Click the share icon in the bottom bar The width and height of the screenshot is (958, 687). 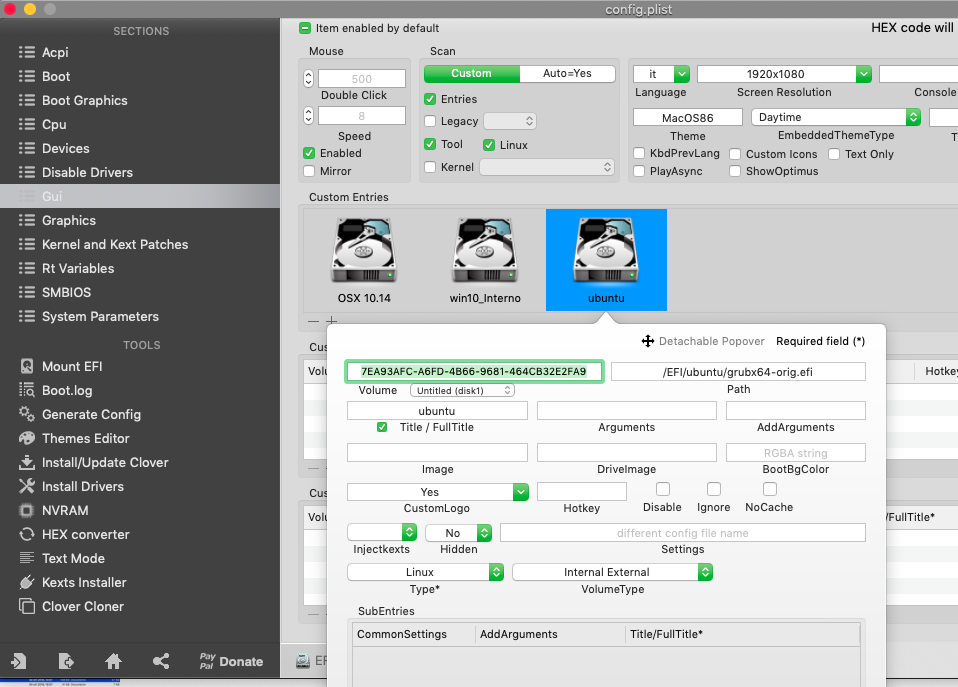[161, 661]
